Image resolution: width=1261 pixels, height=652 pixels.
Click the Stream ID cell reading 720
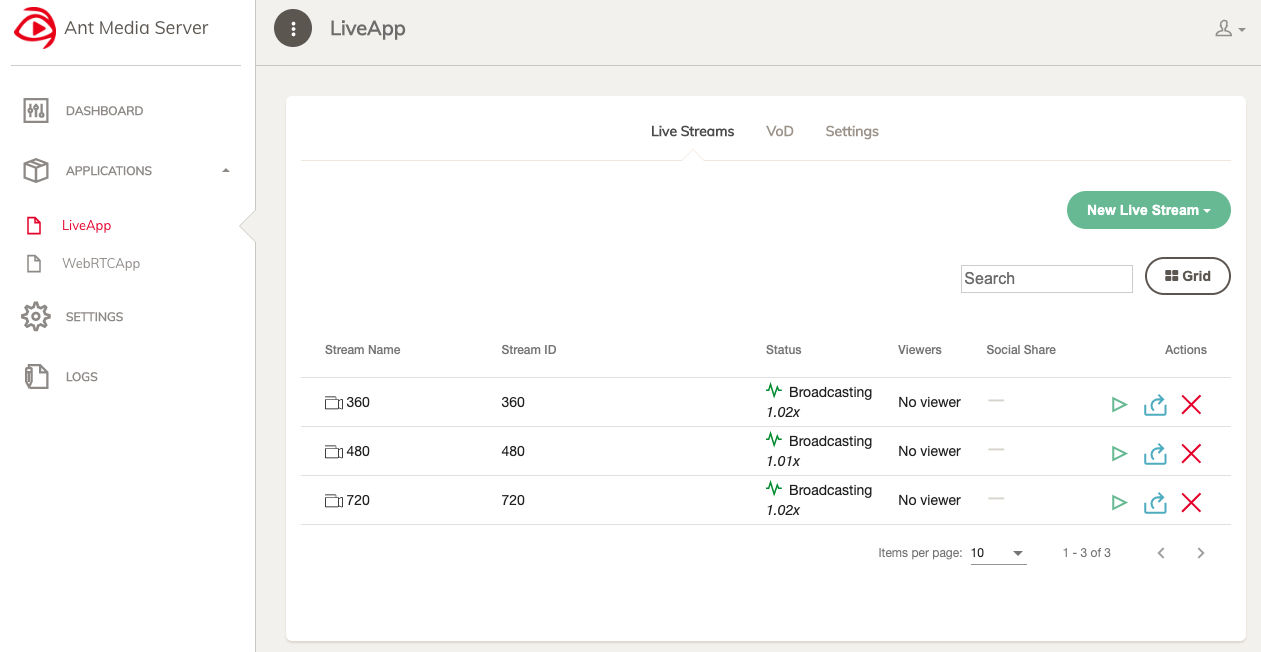click(513, 500)
